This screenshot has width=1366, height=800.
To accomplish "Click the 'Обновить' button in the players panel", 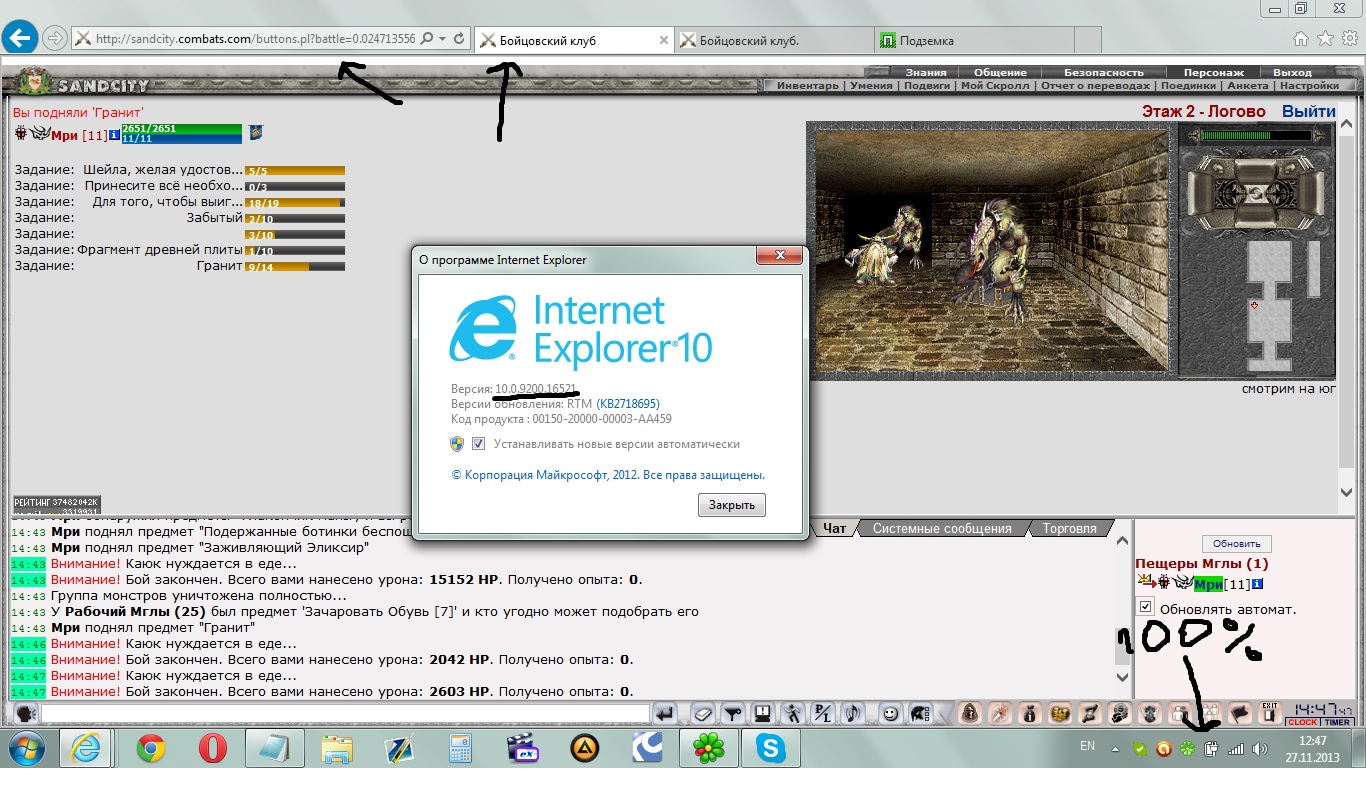I will pos(1237,544).
